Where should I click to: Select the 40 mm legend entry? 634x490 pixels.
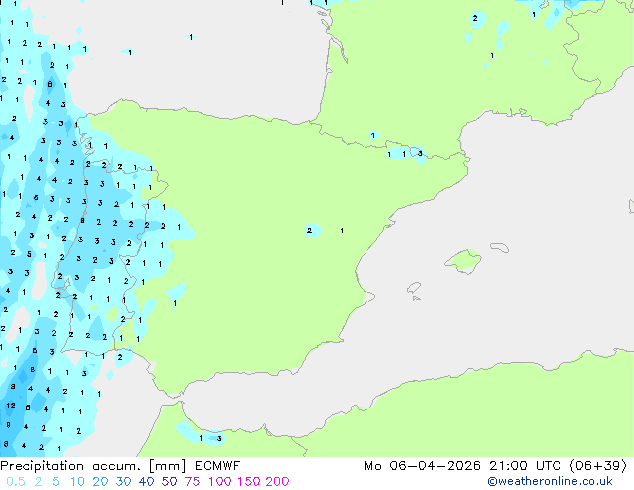(x=146, y=482)
